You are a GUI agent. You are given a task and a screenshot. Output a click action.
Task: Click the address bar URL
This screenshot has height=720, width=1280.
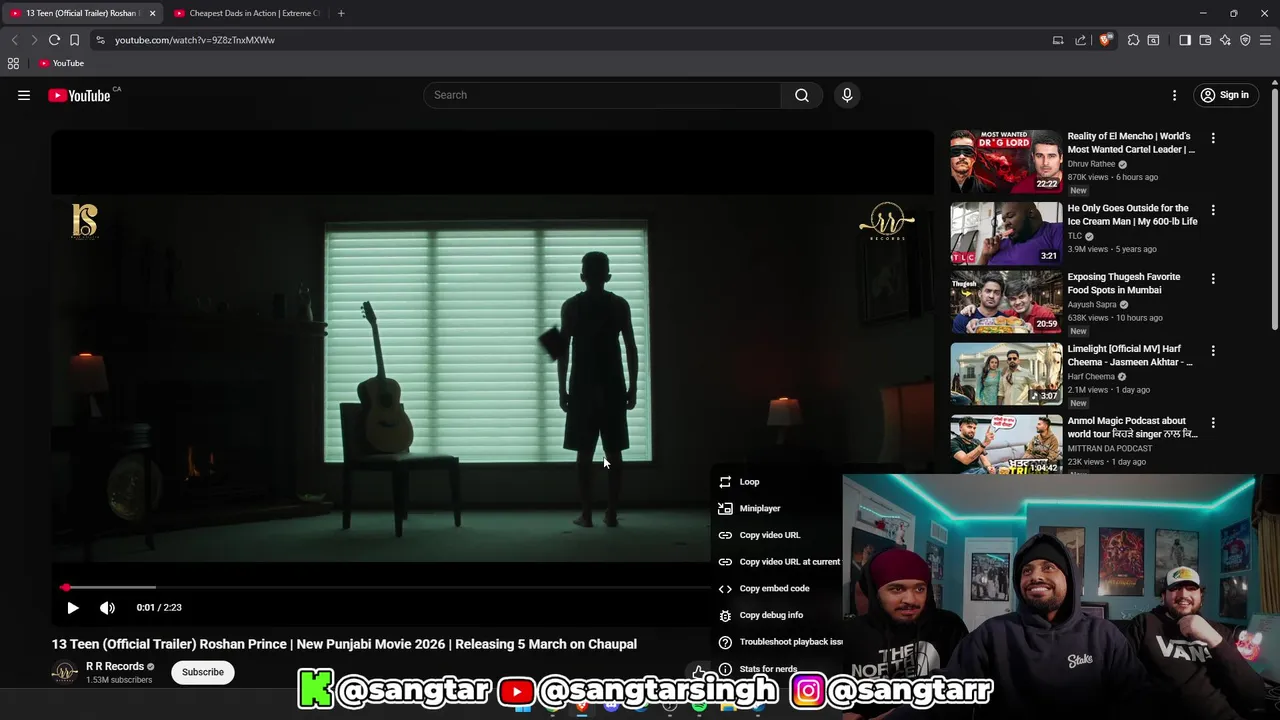(x=195, y=40)
